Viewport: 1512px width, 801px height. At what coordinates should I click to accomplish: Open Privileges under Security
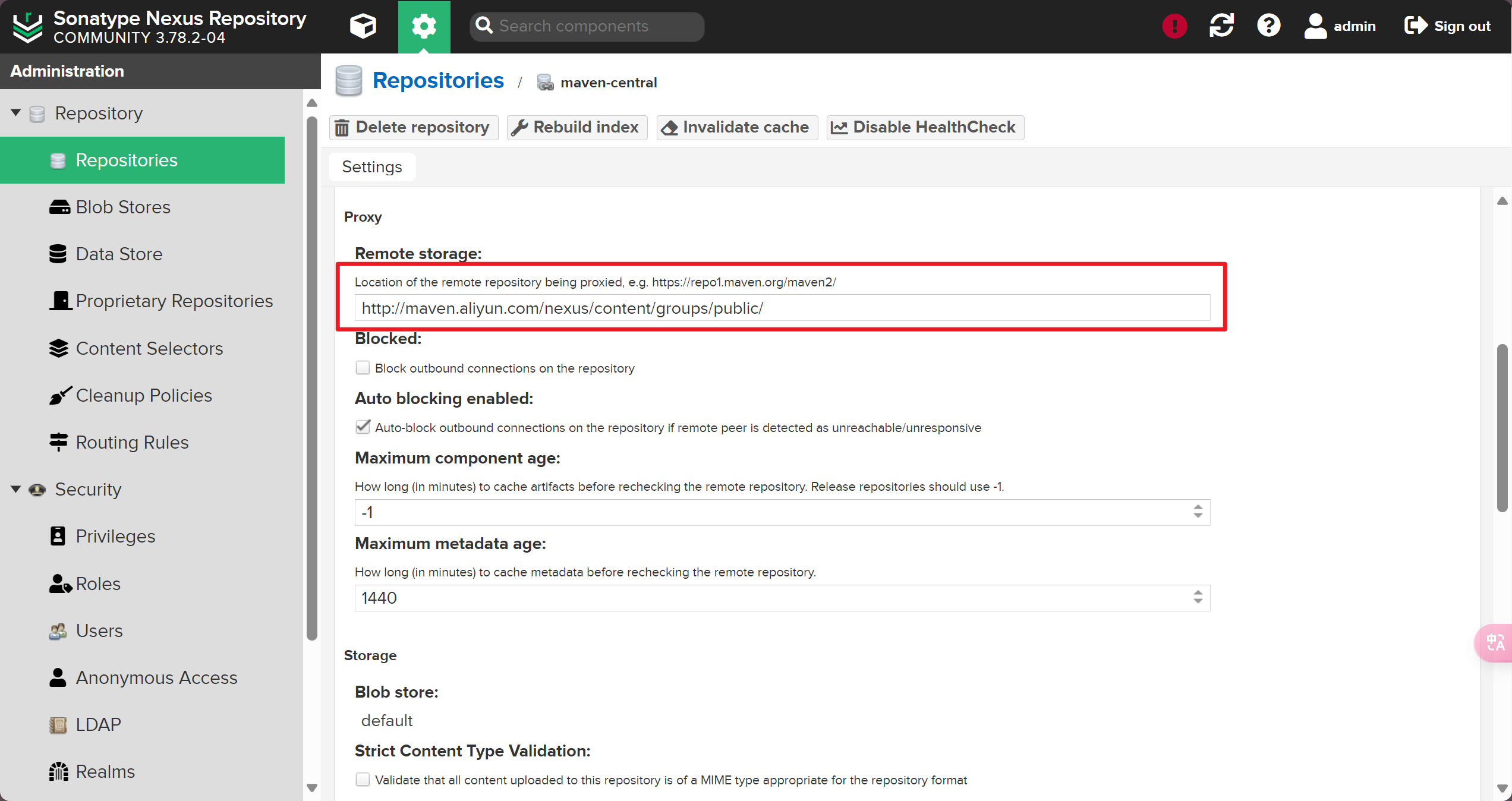tap(115, 537)
